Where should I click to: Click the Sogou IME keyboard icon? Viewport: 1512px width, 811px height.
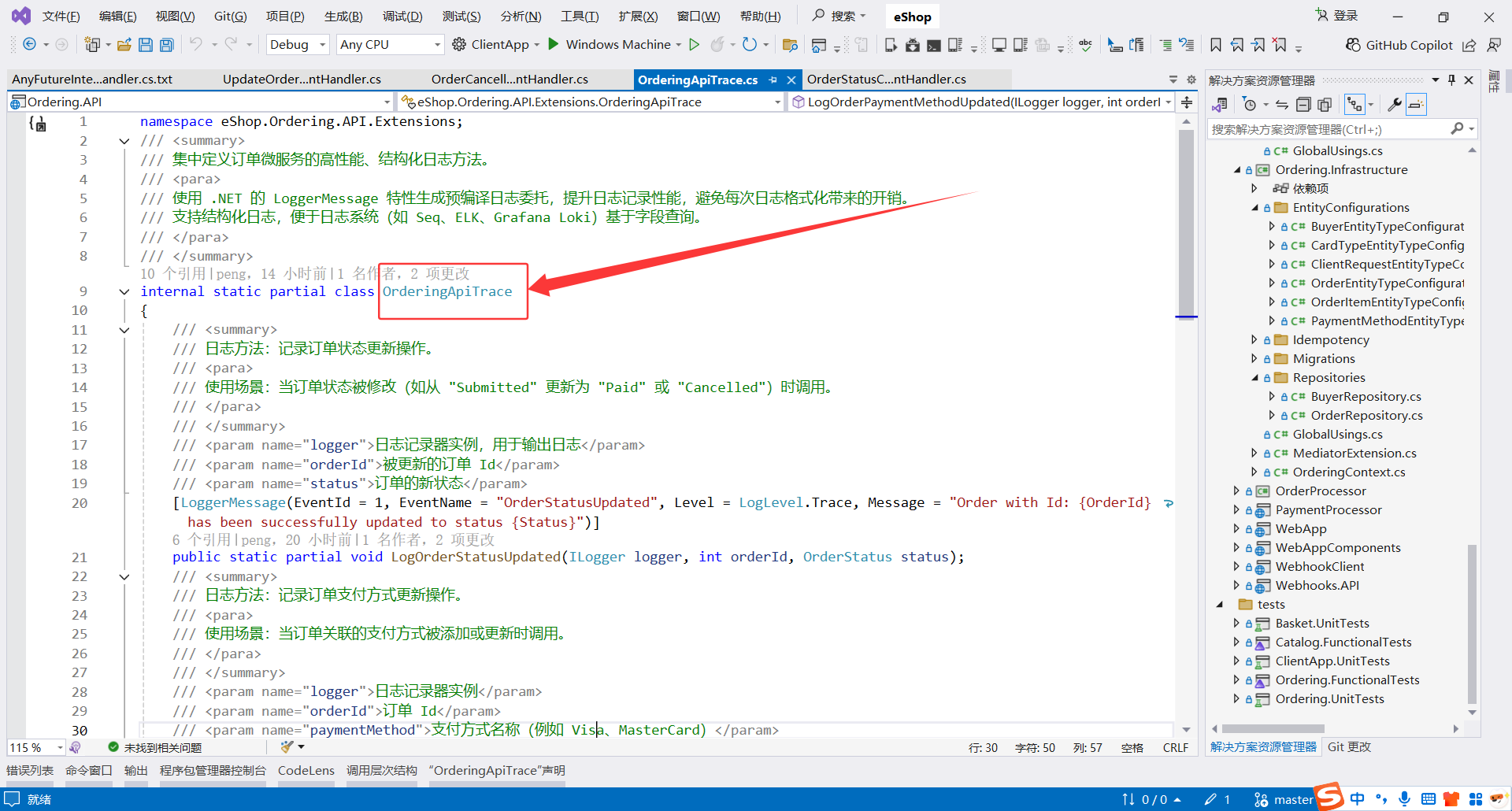tap(1429, 799)
